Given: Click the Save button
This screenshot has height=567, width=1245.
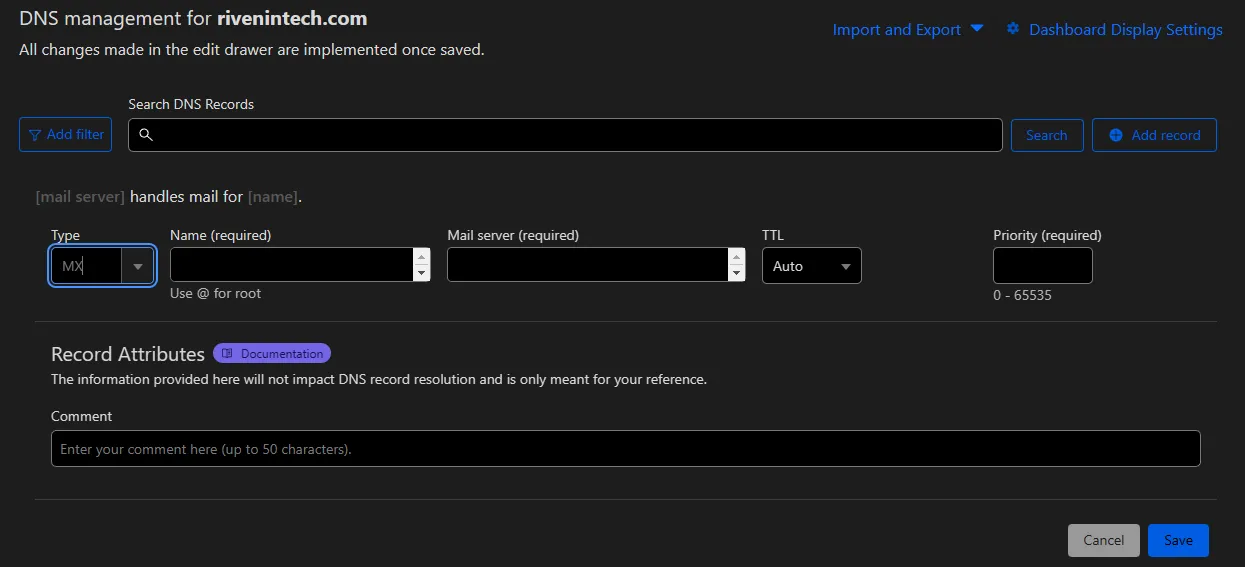Looking at the screenshot, I should (1178, 540).
